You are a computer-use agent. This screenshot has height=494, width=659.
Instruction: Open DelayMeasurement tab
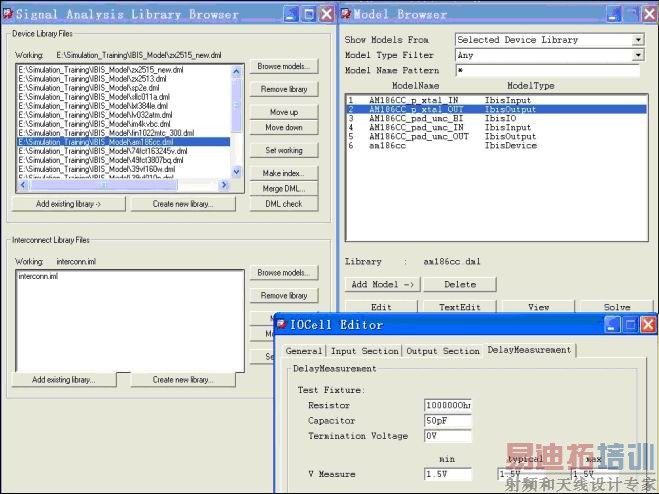(x=529, y=350)
